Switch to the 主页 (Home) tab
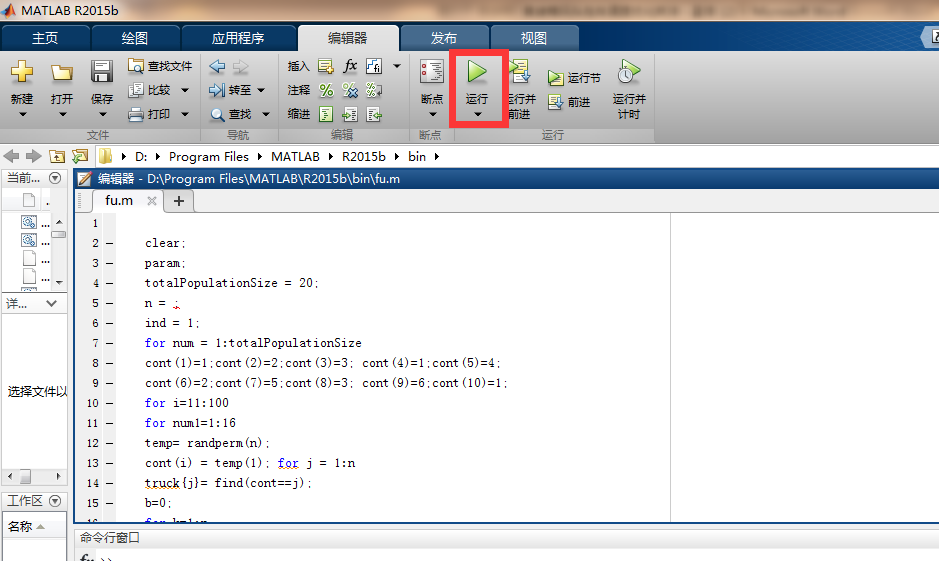Image resolution: width=939 pixels, height=561 pixels. click(45, 38)
